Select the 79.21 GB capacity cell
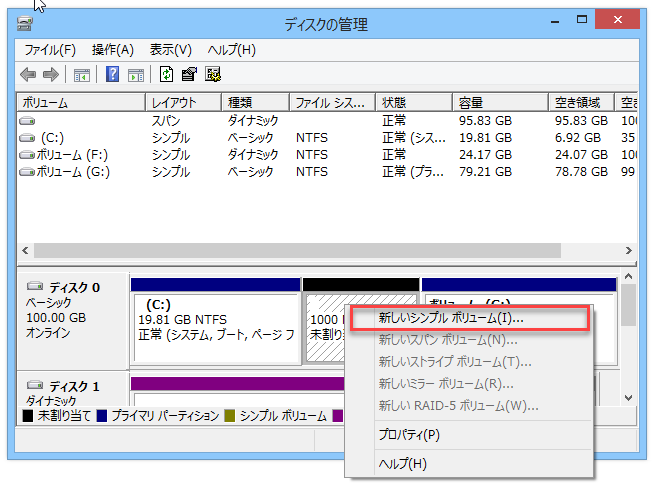 (x=485, y=172)
